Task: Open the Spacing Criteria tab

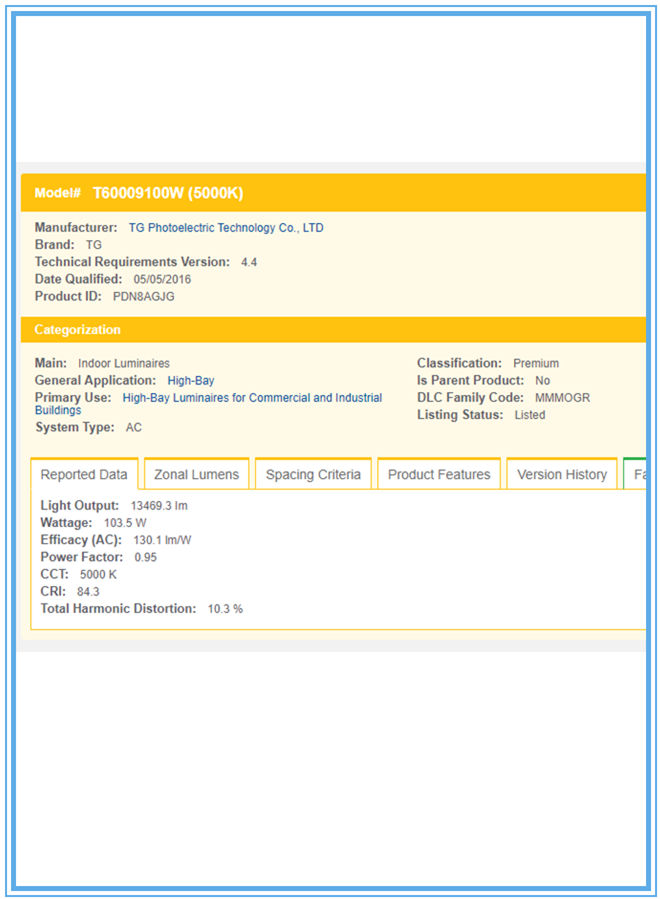Action: pos(313,474)
